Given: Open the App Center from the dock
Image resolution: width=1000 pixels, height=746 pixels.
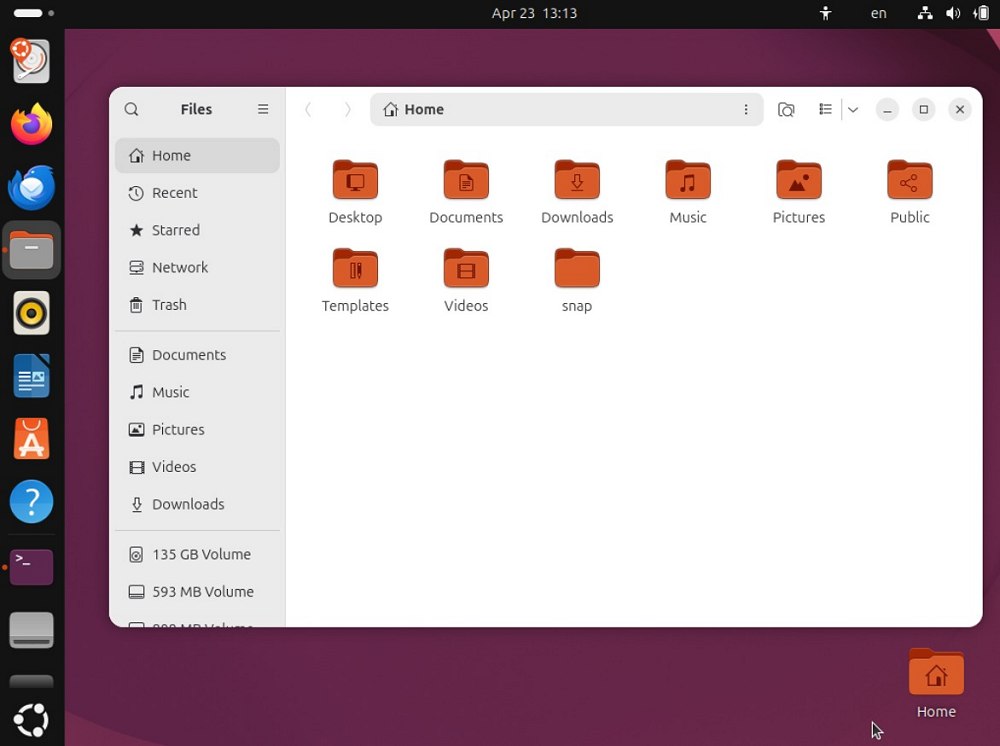Looking at the screenshot, I should pos(31,438).
